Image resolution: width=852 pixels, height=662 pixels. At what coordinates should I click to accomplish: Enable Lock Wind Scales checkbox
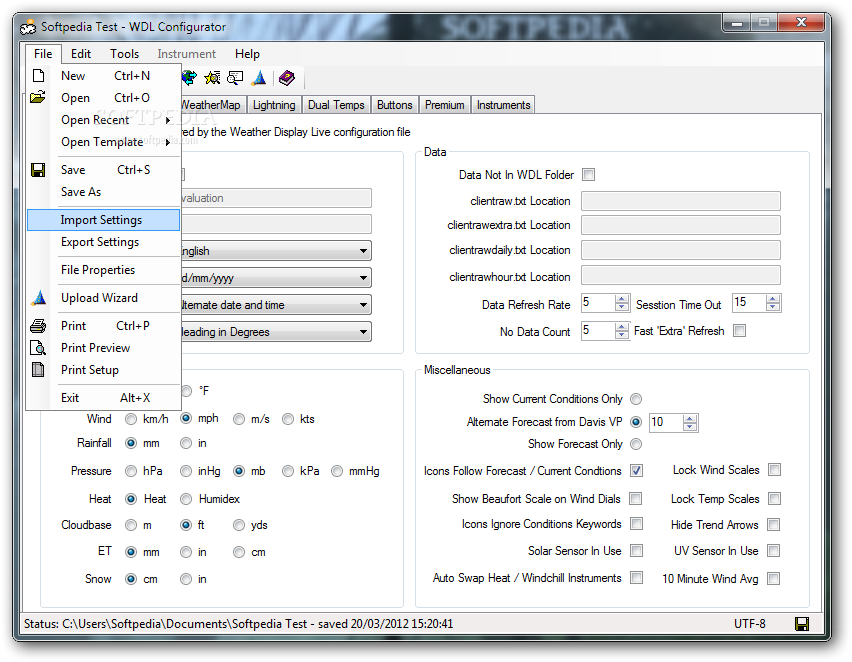tap(774, 470)
